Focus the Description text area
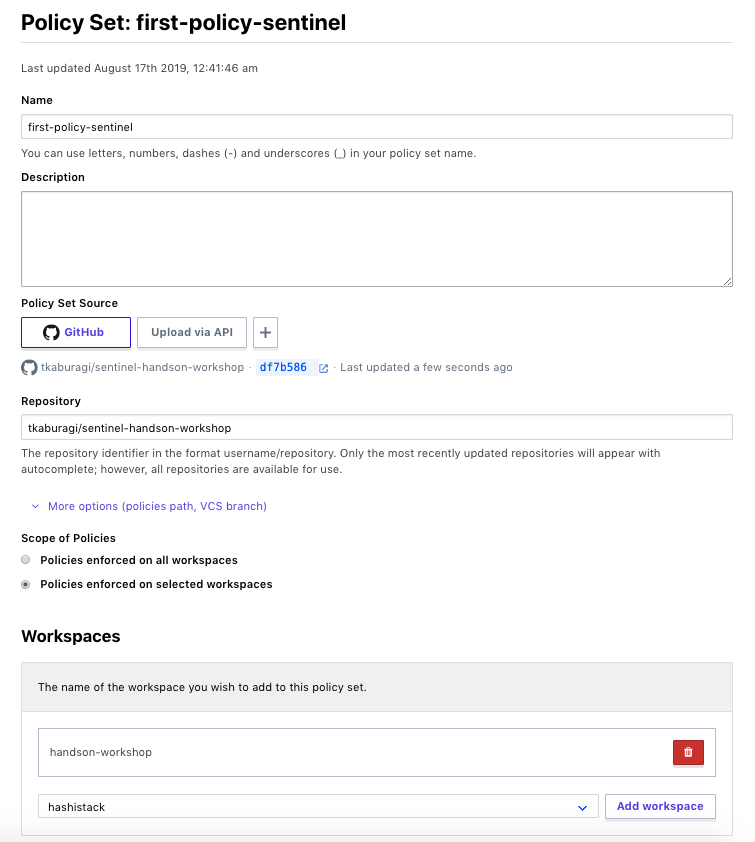 (376, 239)
